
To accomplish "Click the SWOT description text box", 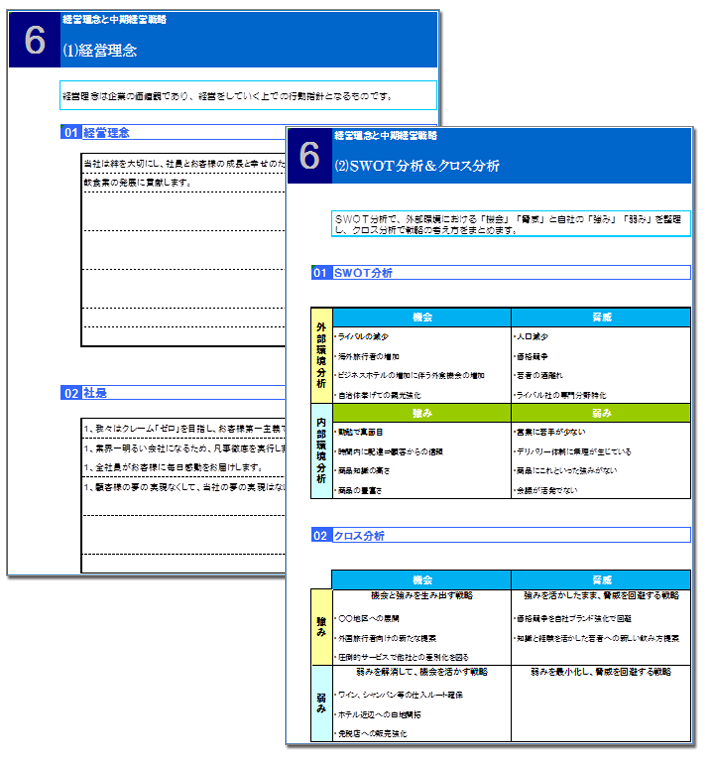I will (x=509, y=223).
